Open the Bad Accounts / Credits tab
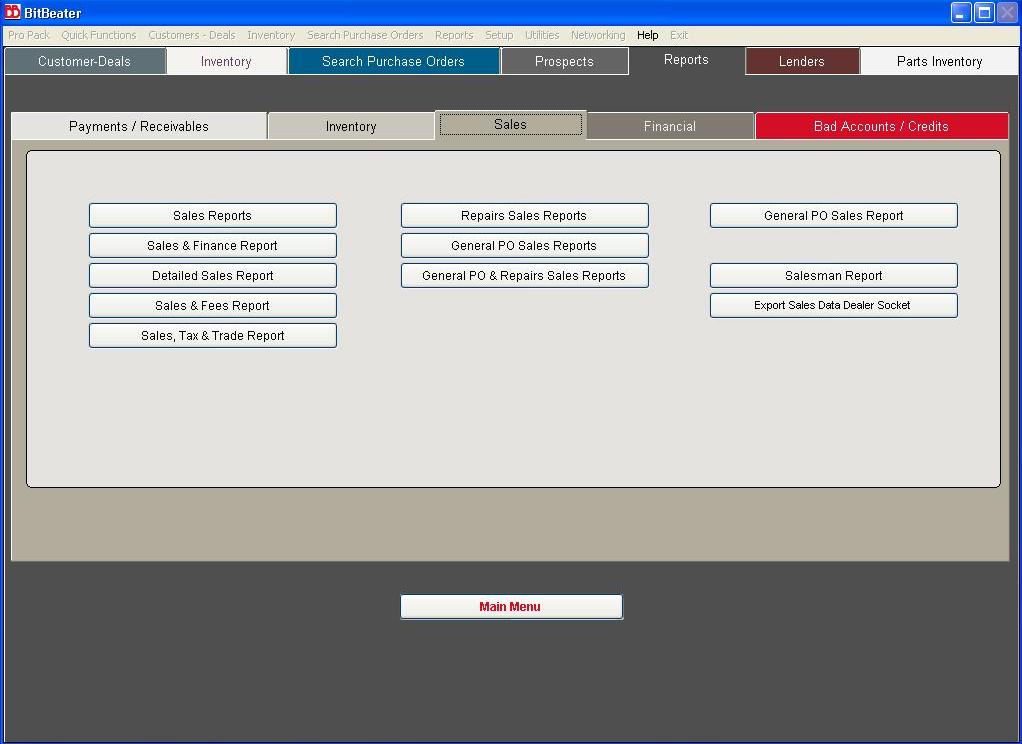 [x=881, y=126]
